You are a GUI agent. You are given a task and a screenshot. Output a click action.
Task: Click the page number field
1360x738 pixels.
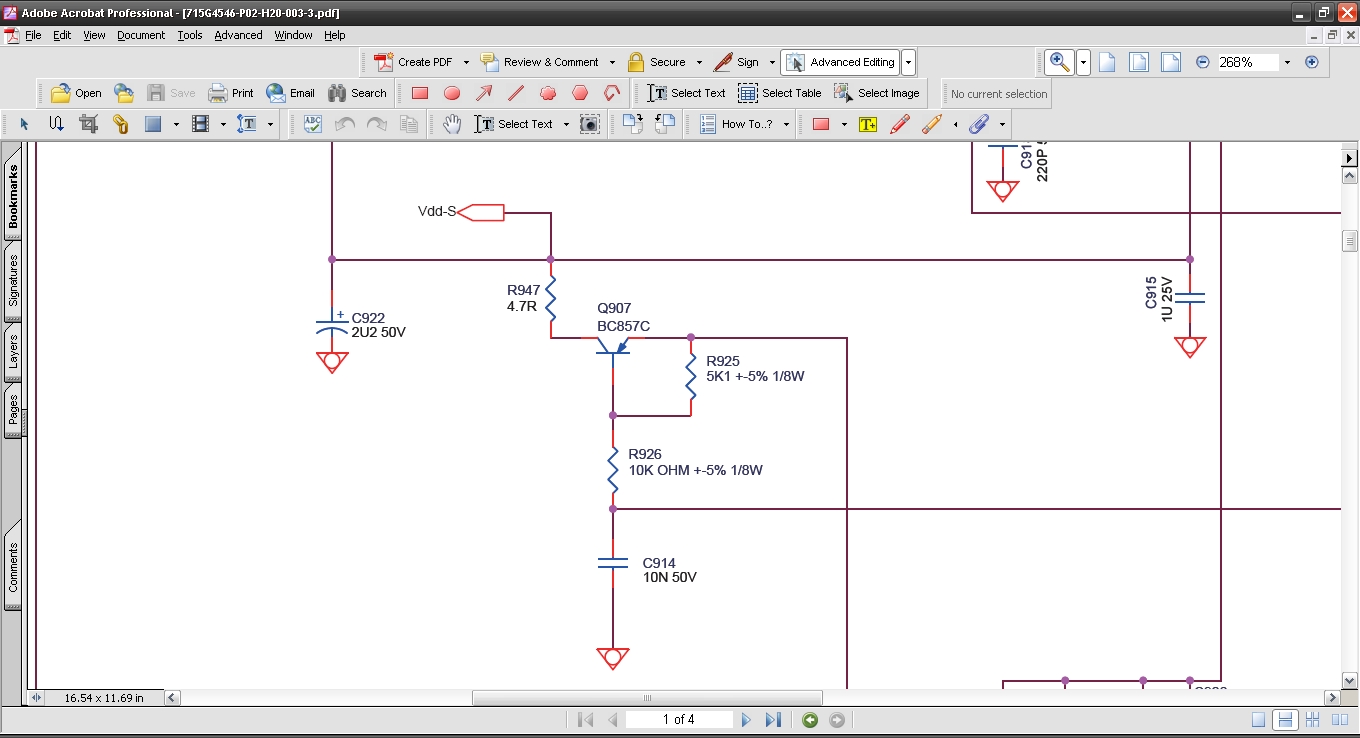[678, 720]
